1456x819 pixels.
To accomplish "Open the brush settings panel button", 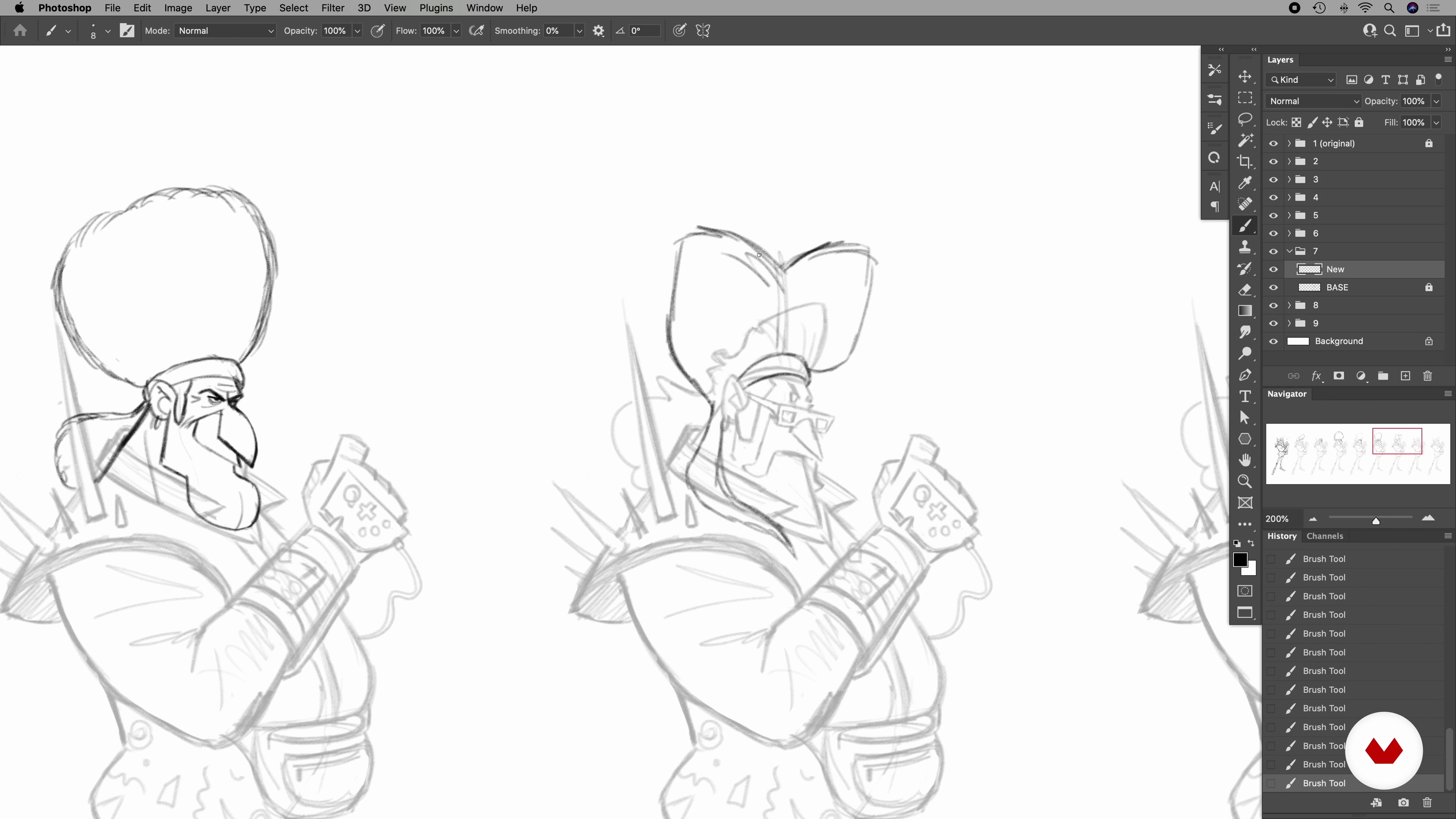I will point(127,31).
